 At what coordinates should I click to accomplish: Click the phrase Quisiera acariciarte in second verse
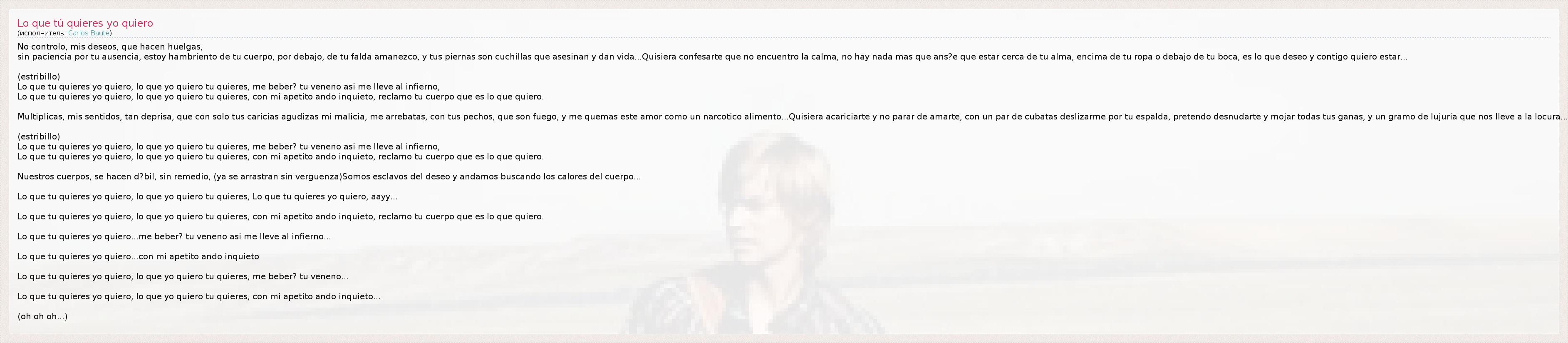[829, 117]
